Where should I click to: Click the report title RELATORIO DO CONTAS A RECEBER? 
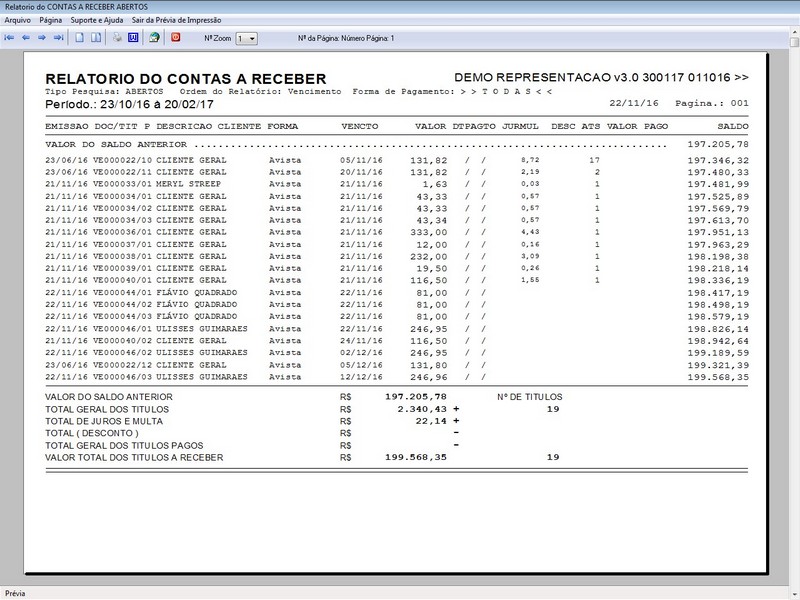tap(186, 79)
